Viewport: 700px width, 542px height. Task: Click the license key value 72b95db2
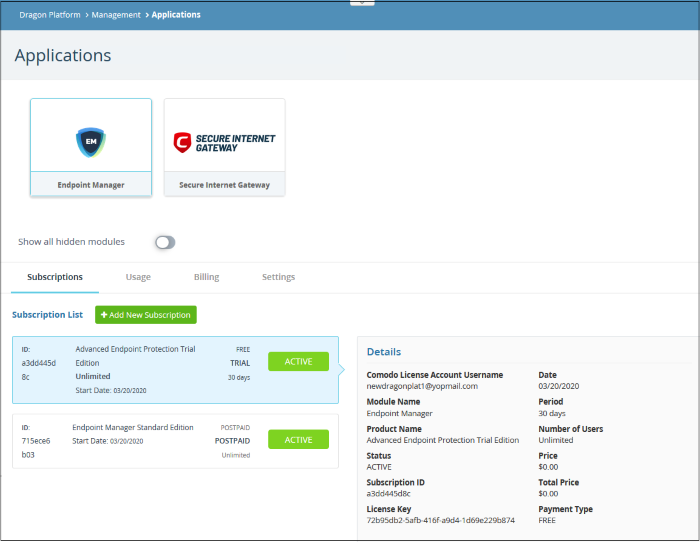click(440, 521)
